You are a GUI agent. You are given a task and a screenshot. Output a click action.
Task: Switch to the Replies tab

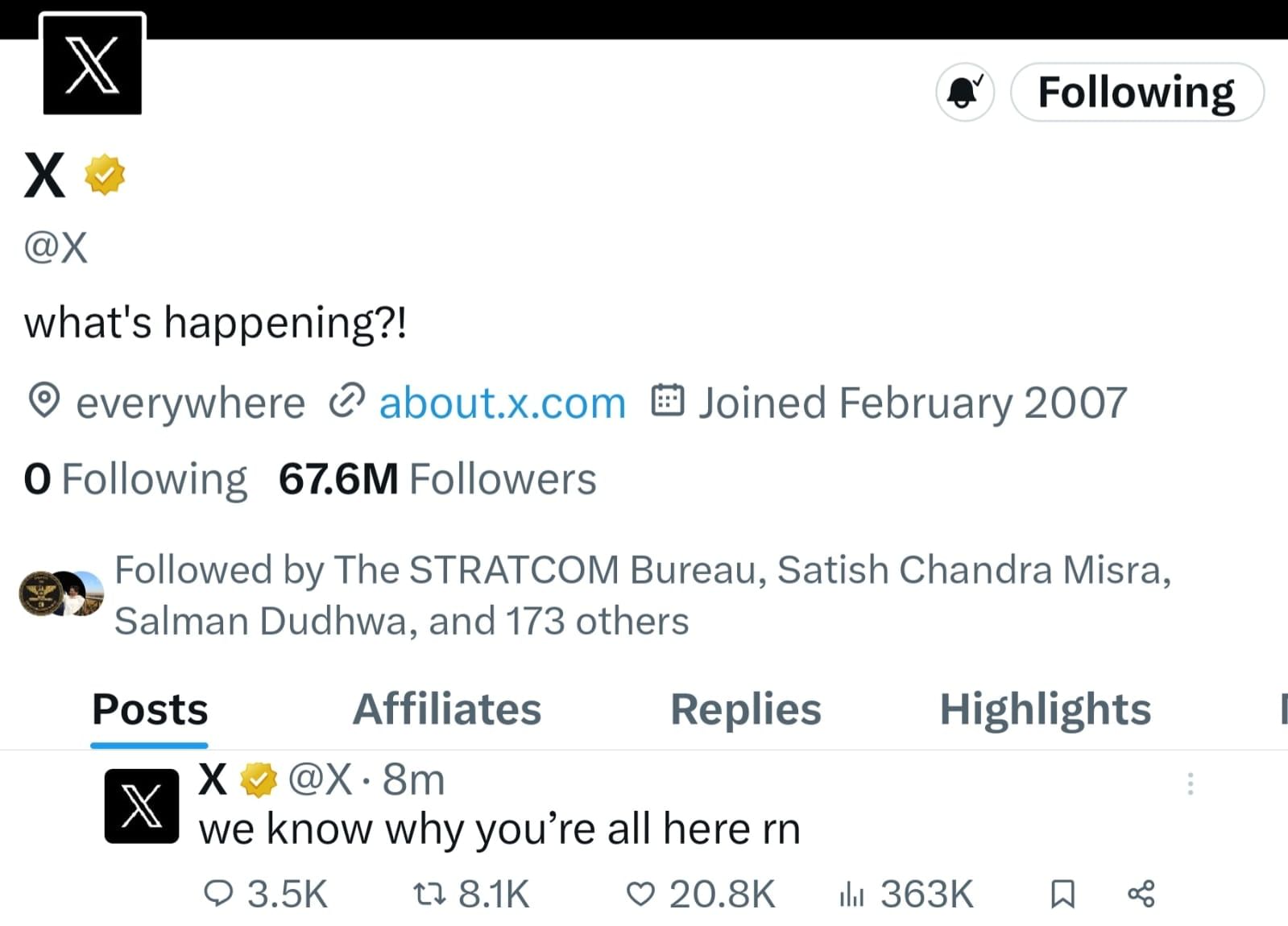coord(745,709)
